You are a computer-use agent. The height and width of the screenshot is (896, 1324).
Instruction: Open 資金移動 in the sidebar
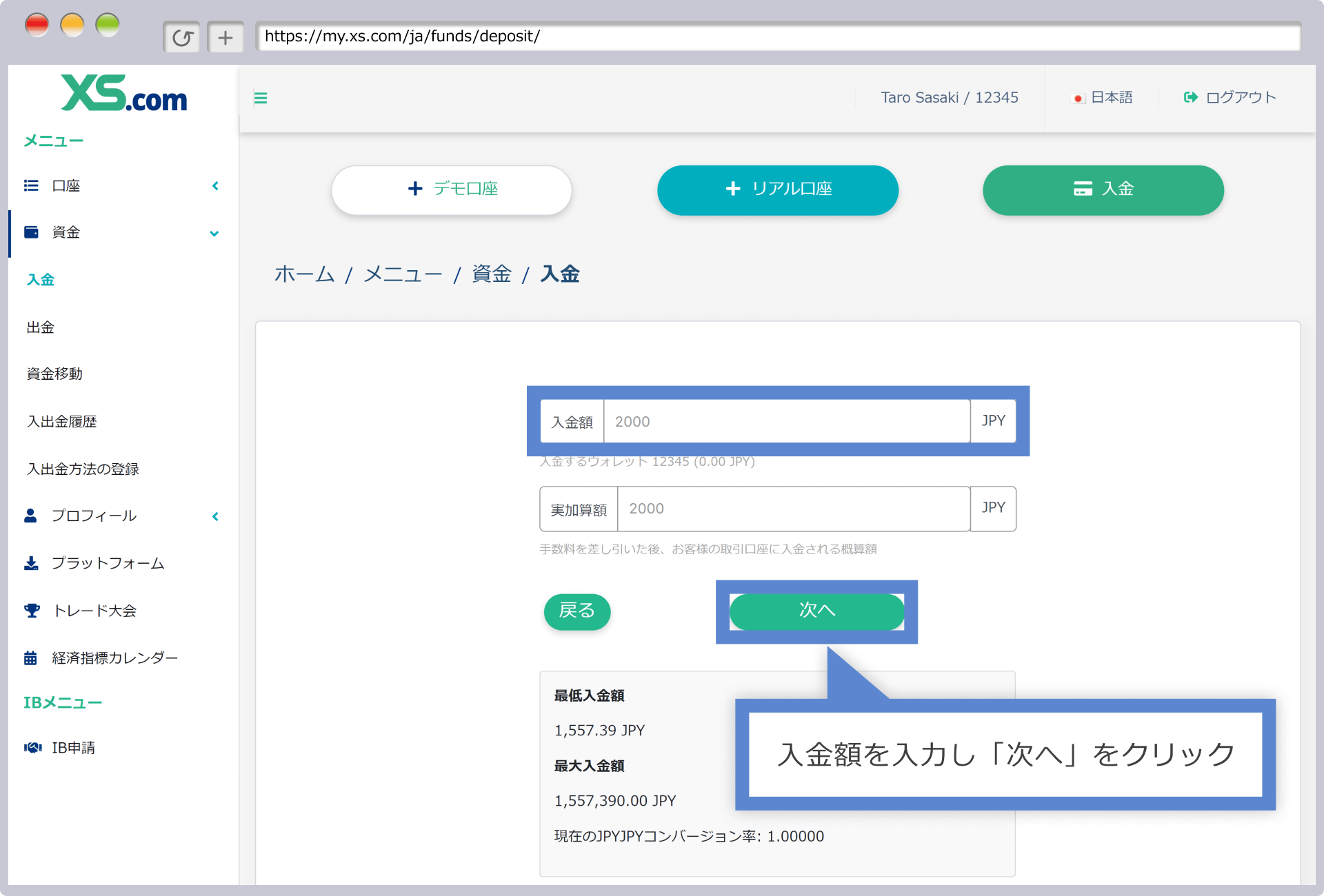[54, 374]
